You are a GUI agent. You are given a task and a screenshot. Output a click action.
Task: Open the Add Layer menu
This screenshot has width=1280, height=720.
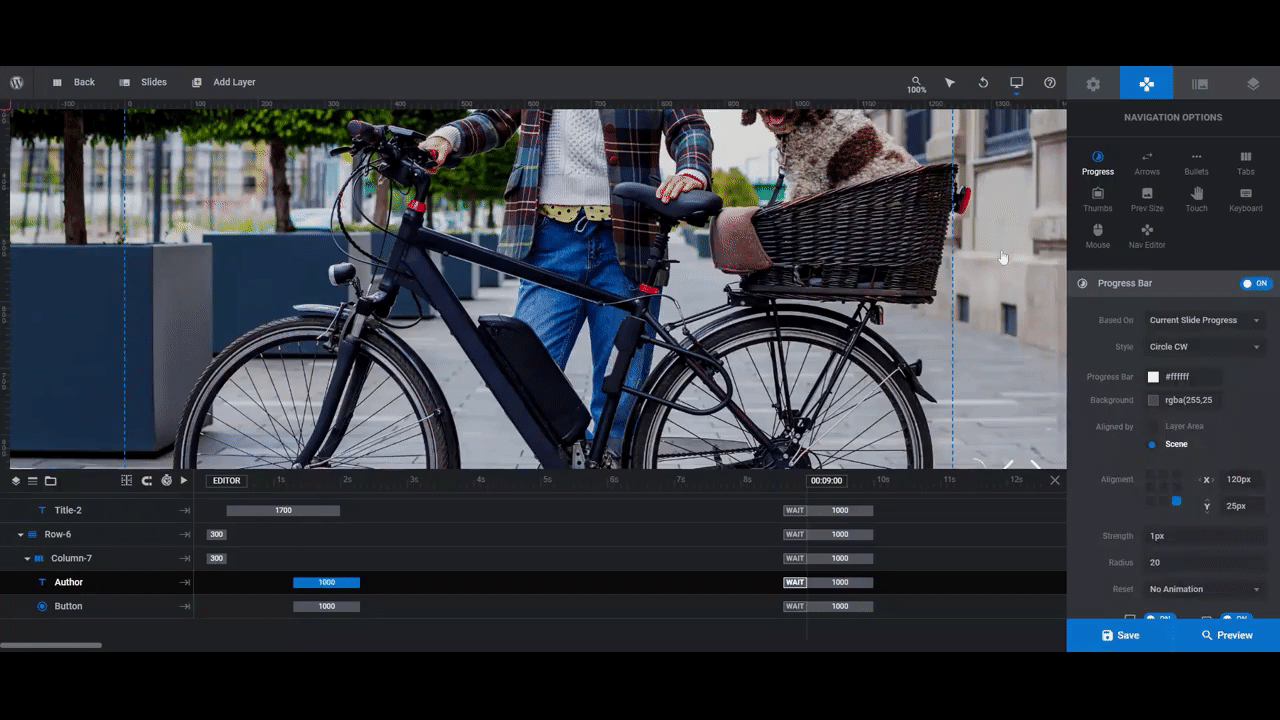[x=224, y=82]
